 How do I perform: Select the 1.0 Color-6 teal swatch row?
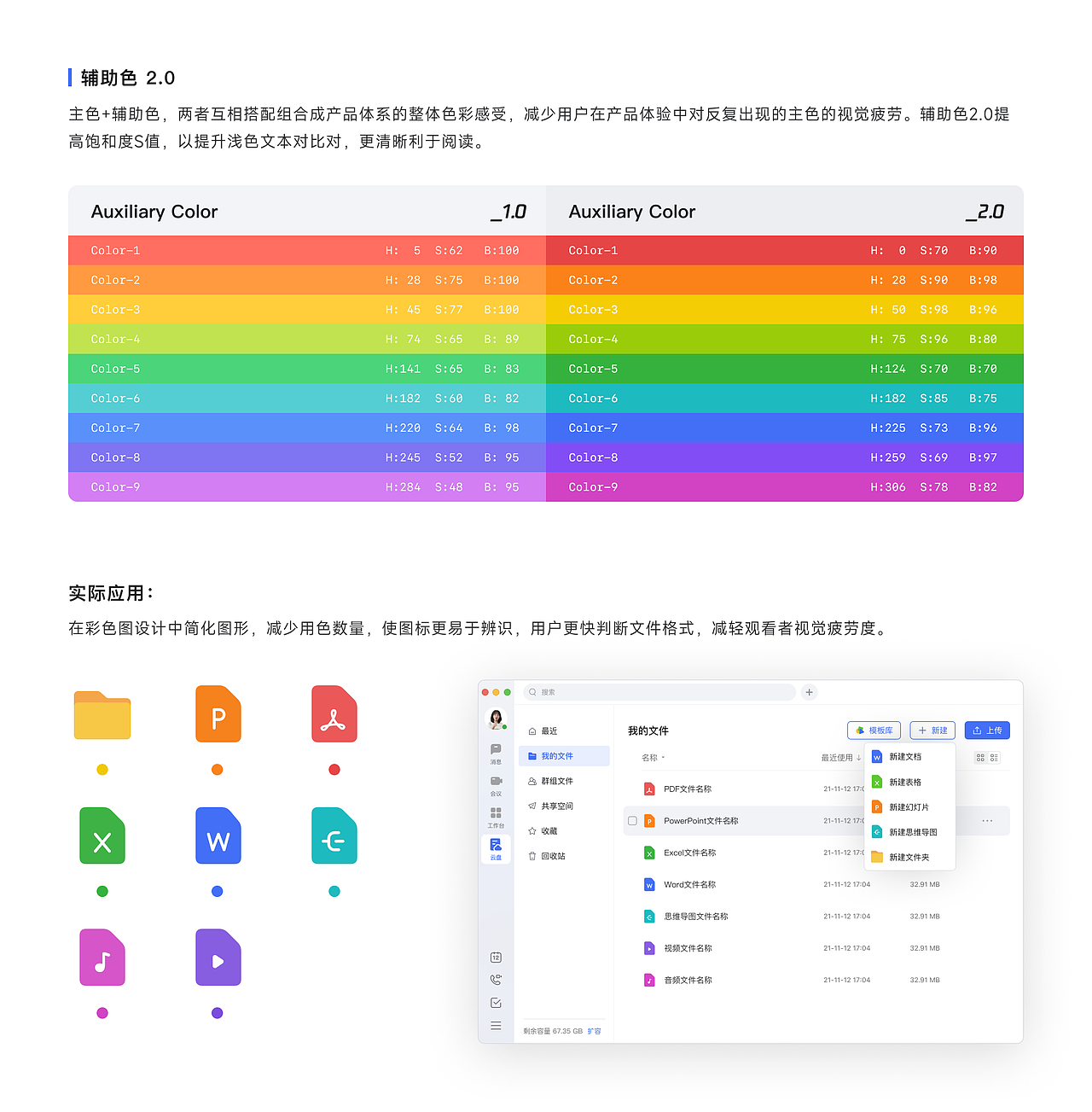point(307,399)
